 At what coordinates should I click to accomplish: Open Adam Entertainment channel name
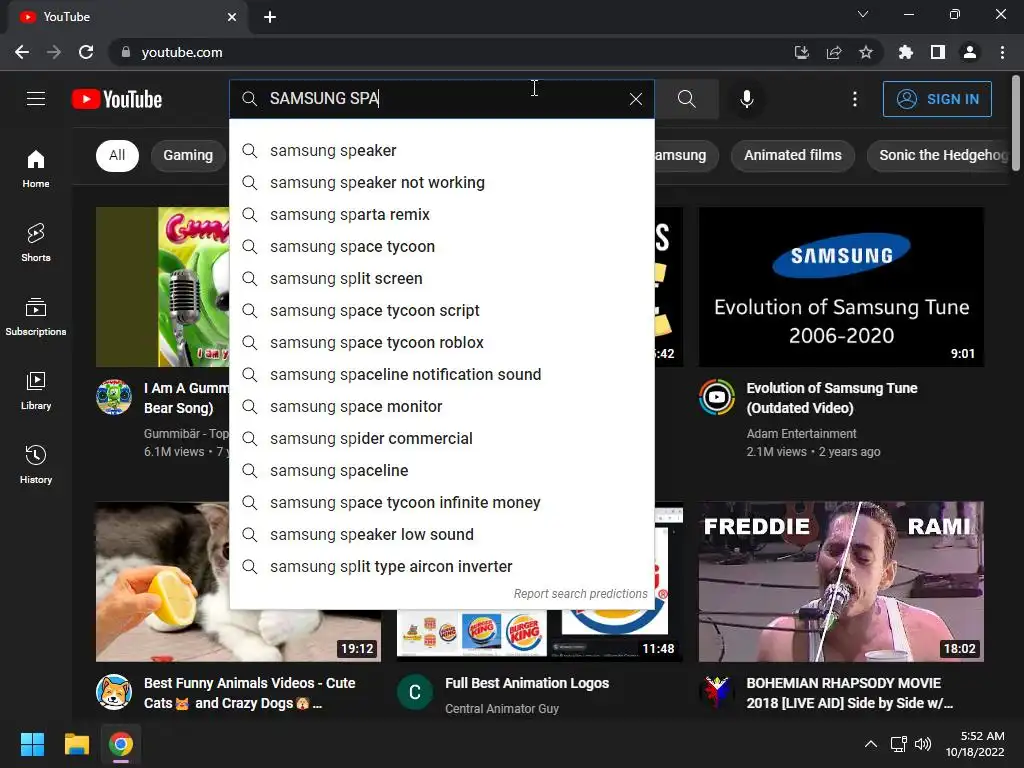(x=801, y=434)
